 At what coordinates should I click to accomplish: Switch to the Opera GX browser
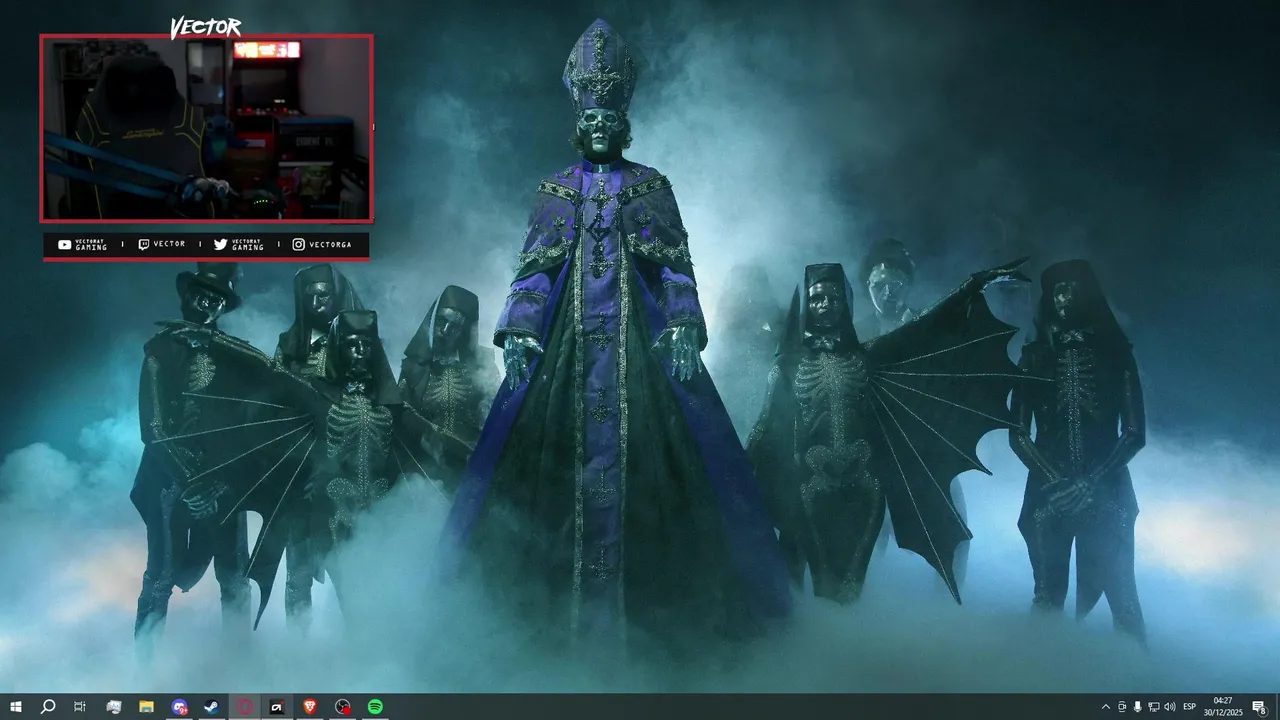[x=245, y=707]
